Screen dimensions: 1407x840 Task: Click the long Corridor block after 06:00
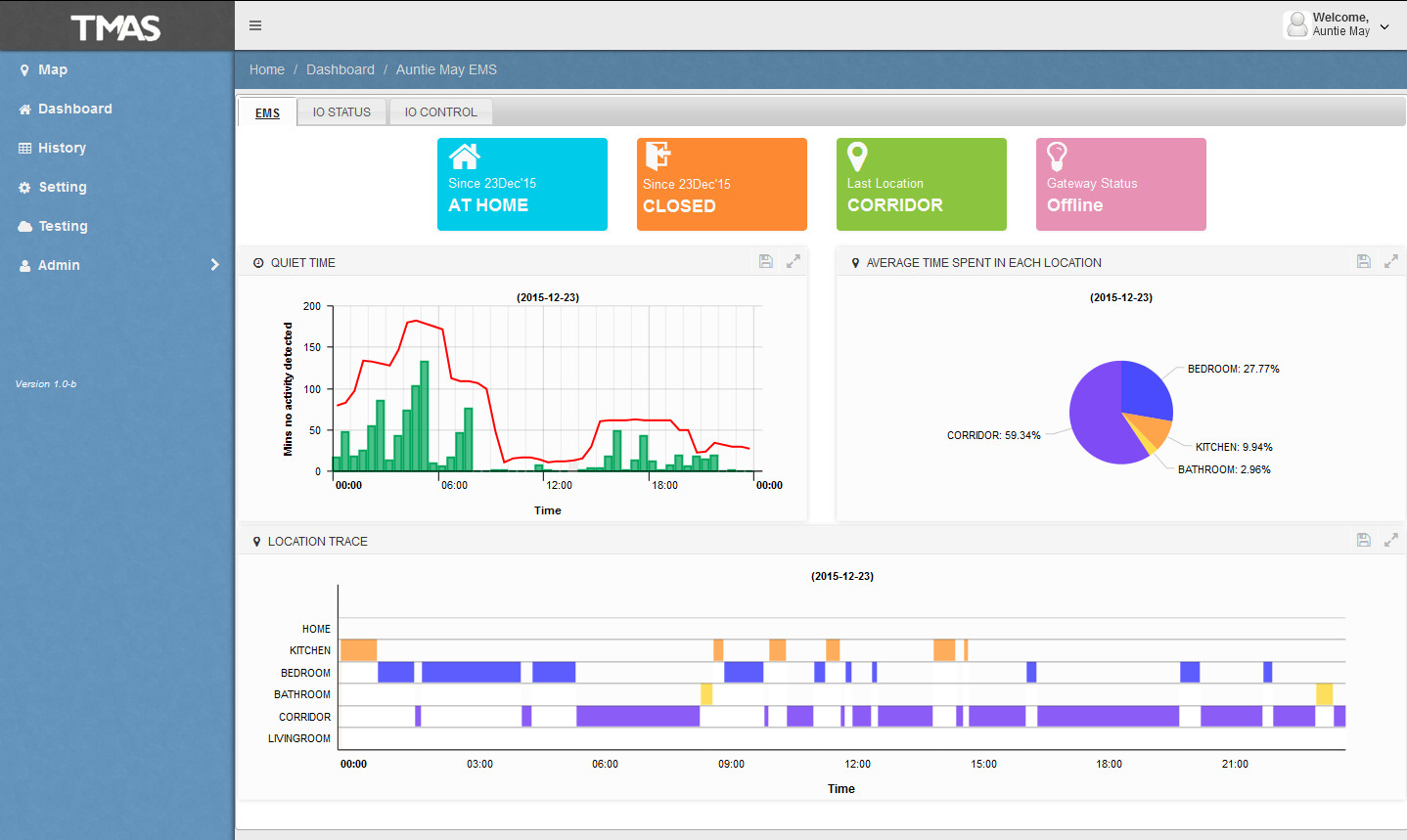click(638, 716)
